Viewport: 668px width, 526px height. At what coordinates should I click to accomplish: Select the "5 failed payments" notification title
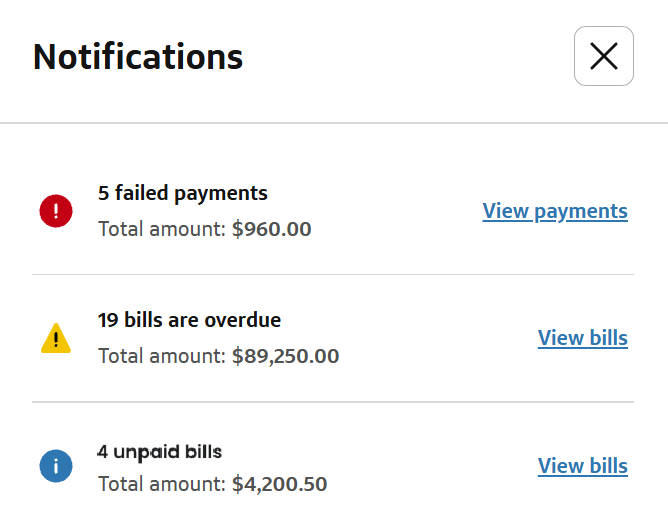coord(183,193)
